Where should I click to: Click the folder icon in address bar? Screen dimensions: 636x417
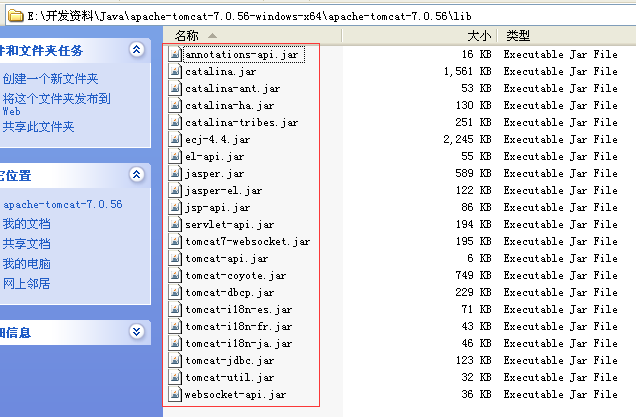click(16, 16)
